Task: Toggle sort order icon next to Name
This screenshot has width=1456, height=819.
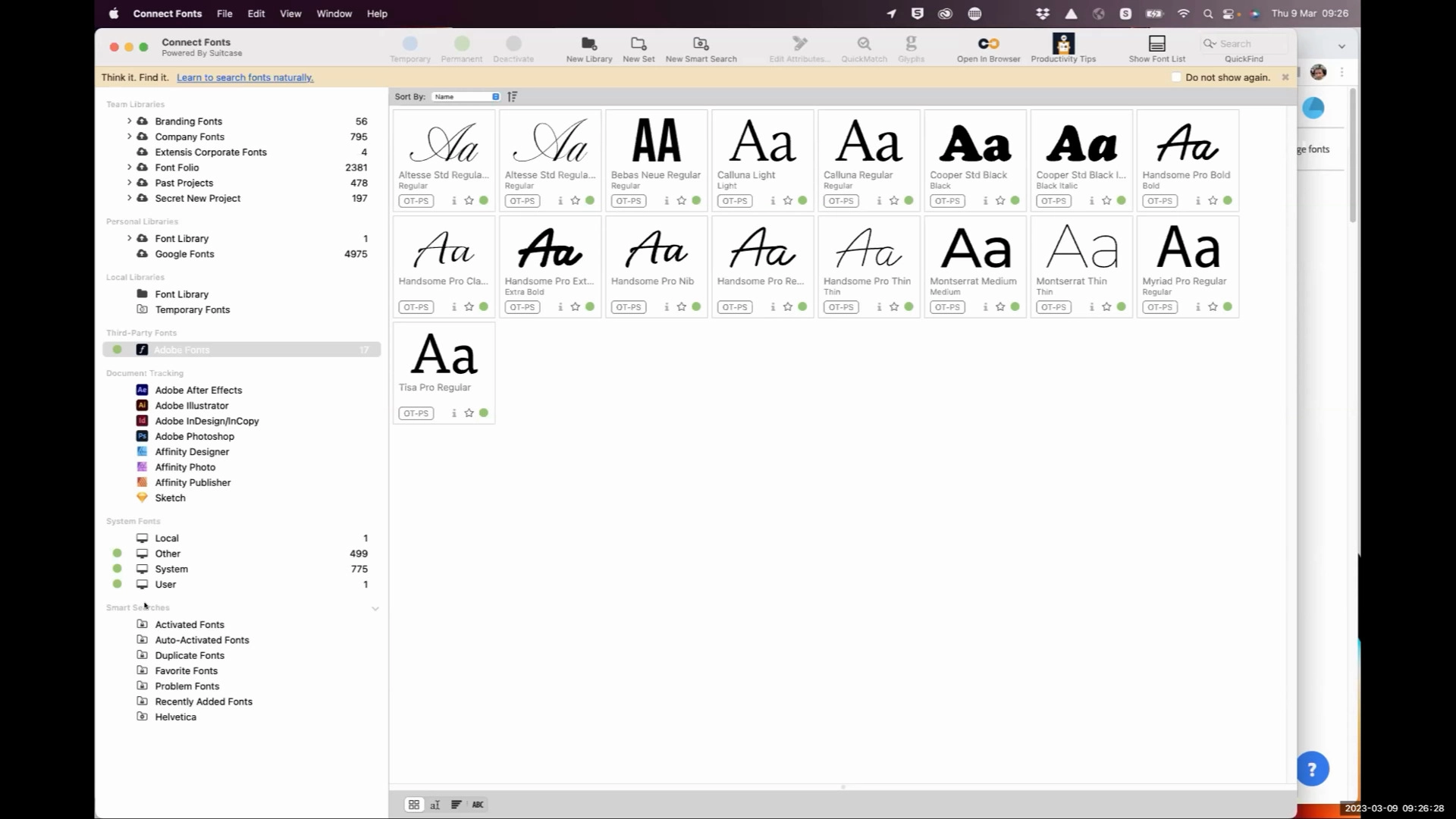Action: pos(513,96)
